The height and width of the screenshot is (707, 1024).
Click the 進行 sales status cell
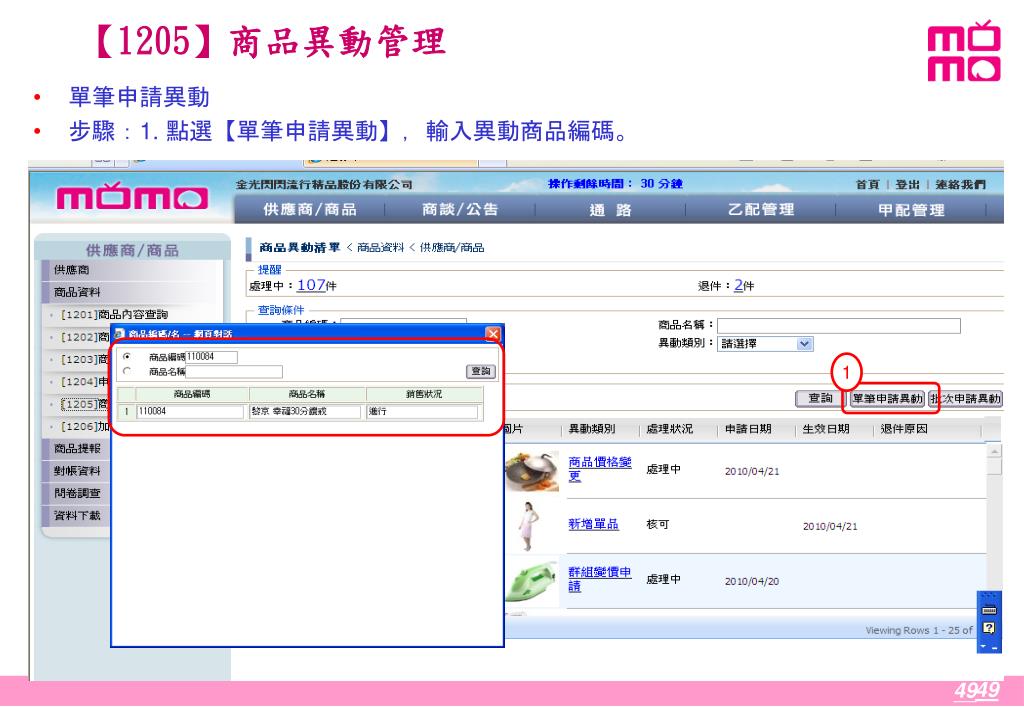pos(423,411)
